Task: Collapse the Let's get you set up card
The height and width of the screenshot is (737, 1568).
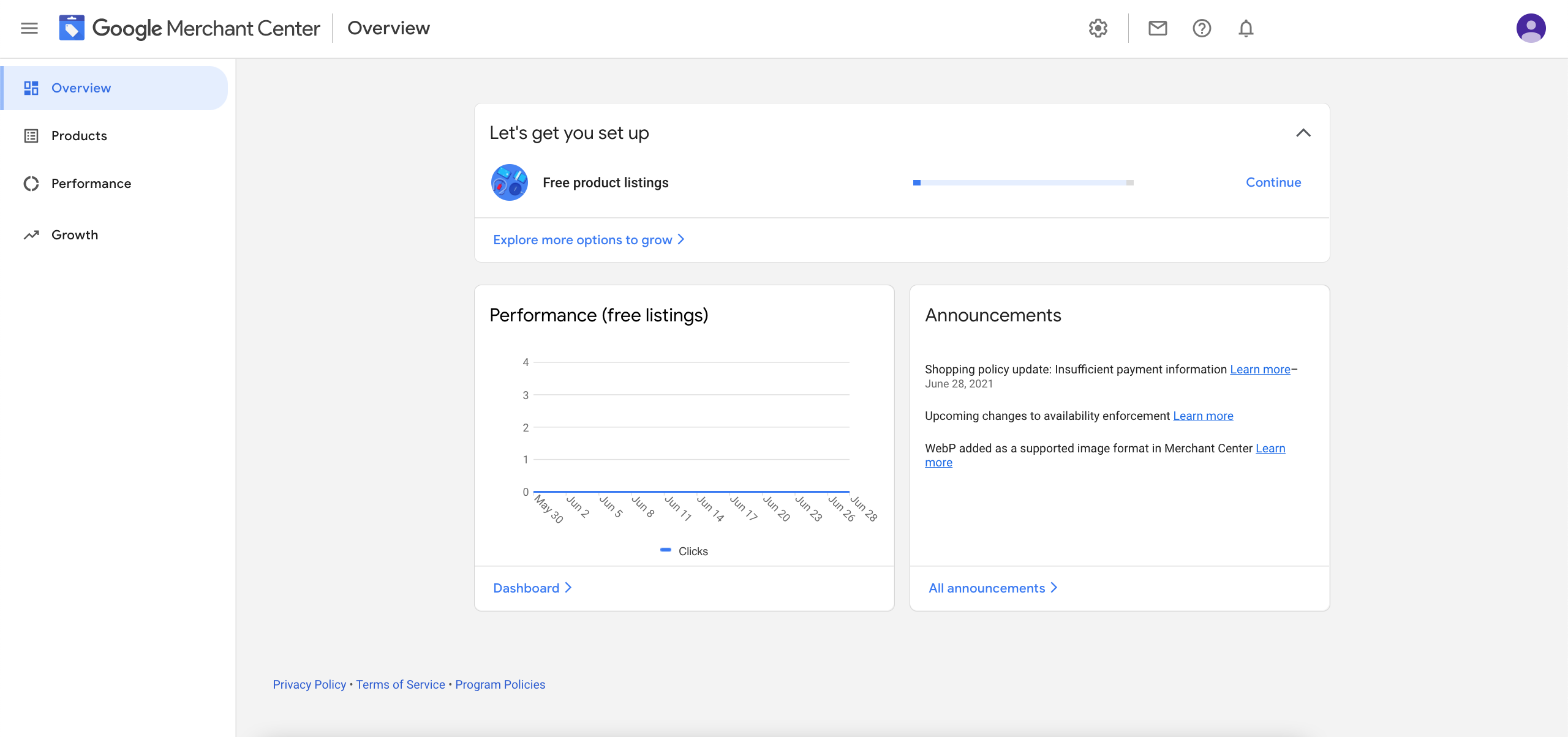Action: coord(1303,133)
